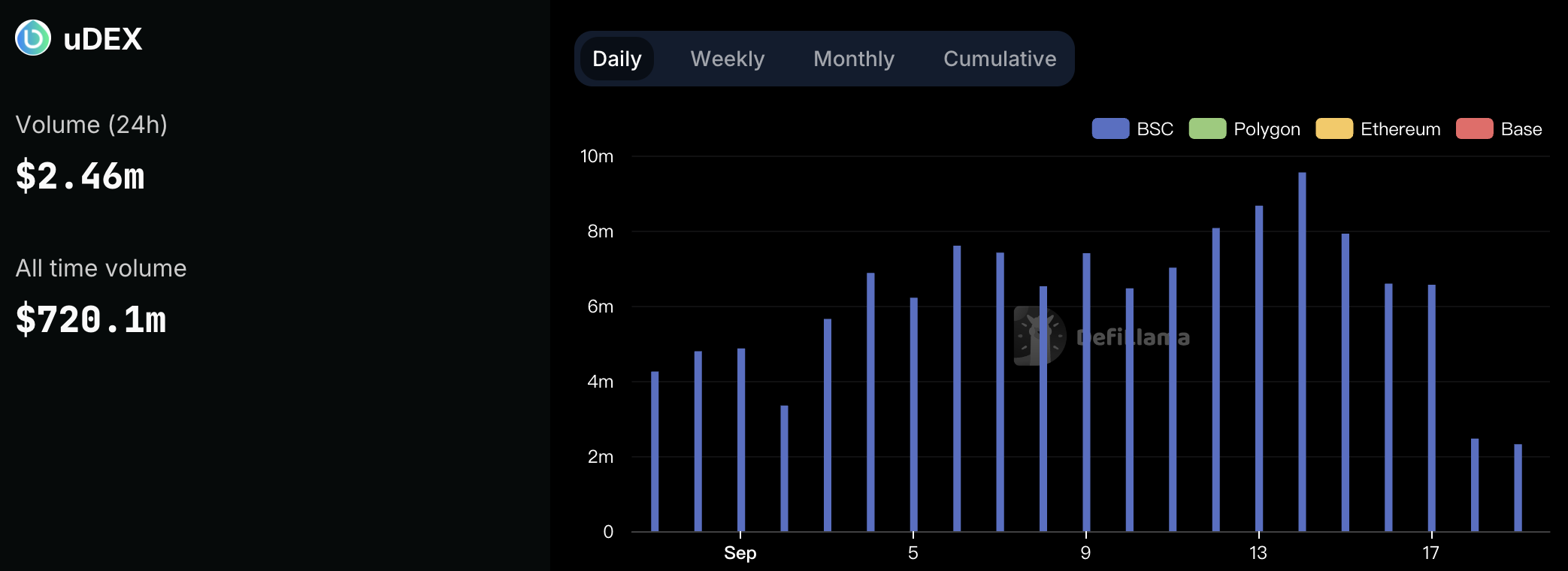Click the blue BSC color swatch

pyautogui.click(x=1110, y=128)
